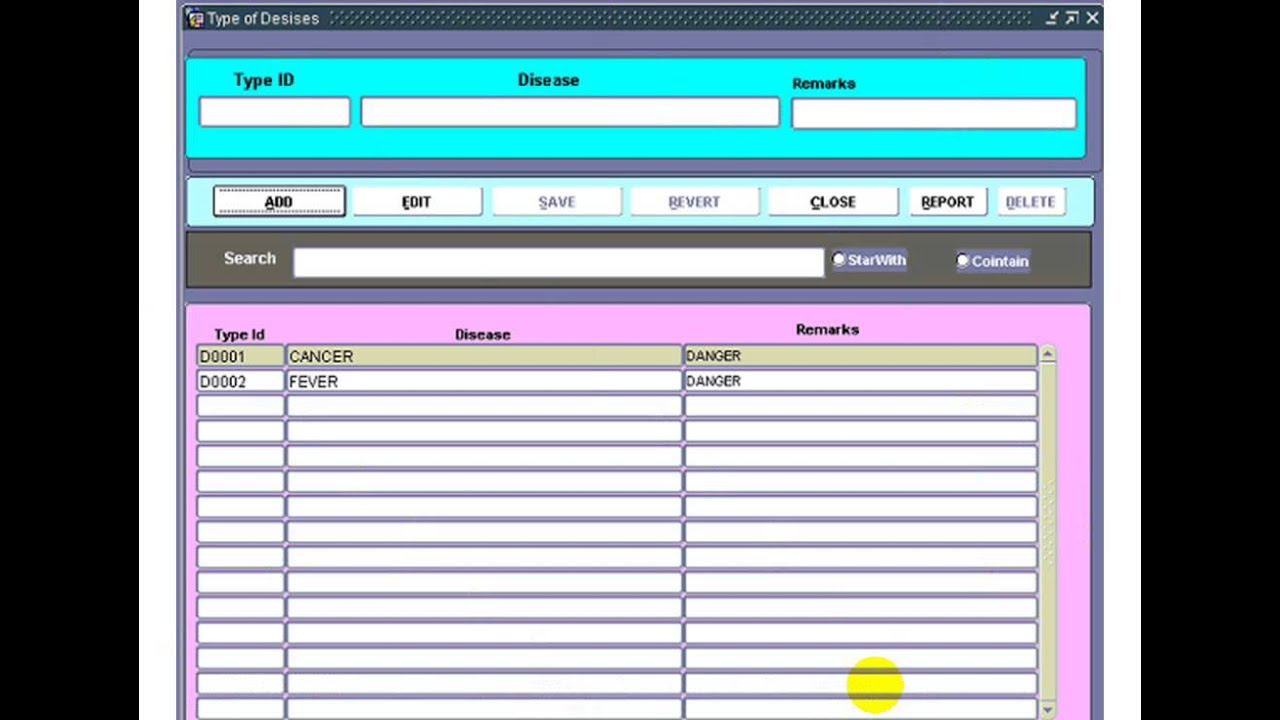Maximize the Type of Desises window
The image size is (1280, 720).
click(x=1072, y=18)
